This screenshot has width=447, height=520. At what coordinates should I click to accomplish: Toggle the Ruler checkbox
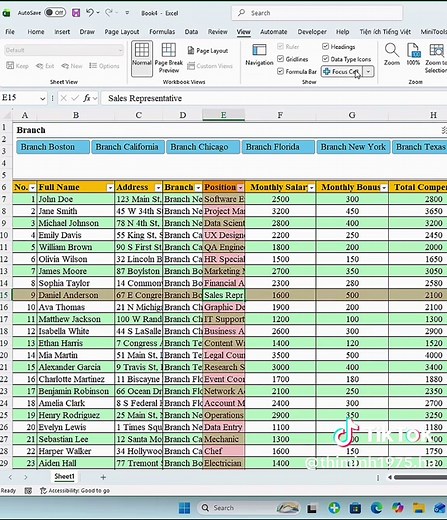[280, 47]
